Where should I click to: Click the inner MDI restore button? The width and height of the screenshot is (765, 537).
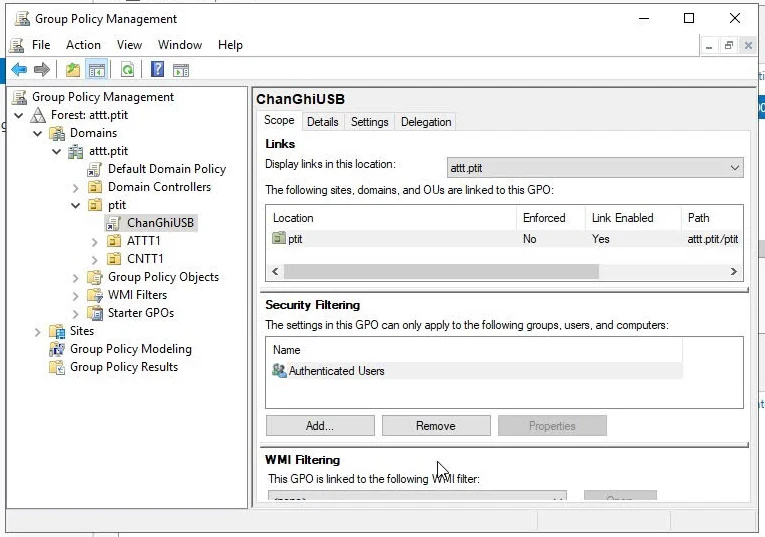point(728,45)
